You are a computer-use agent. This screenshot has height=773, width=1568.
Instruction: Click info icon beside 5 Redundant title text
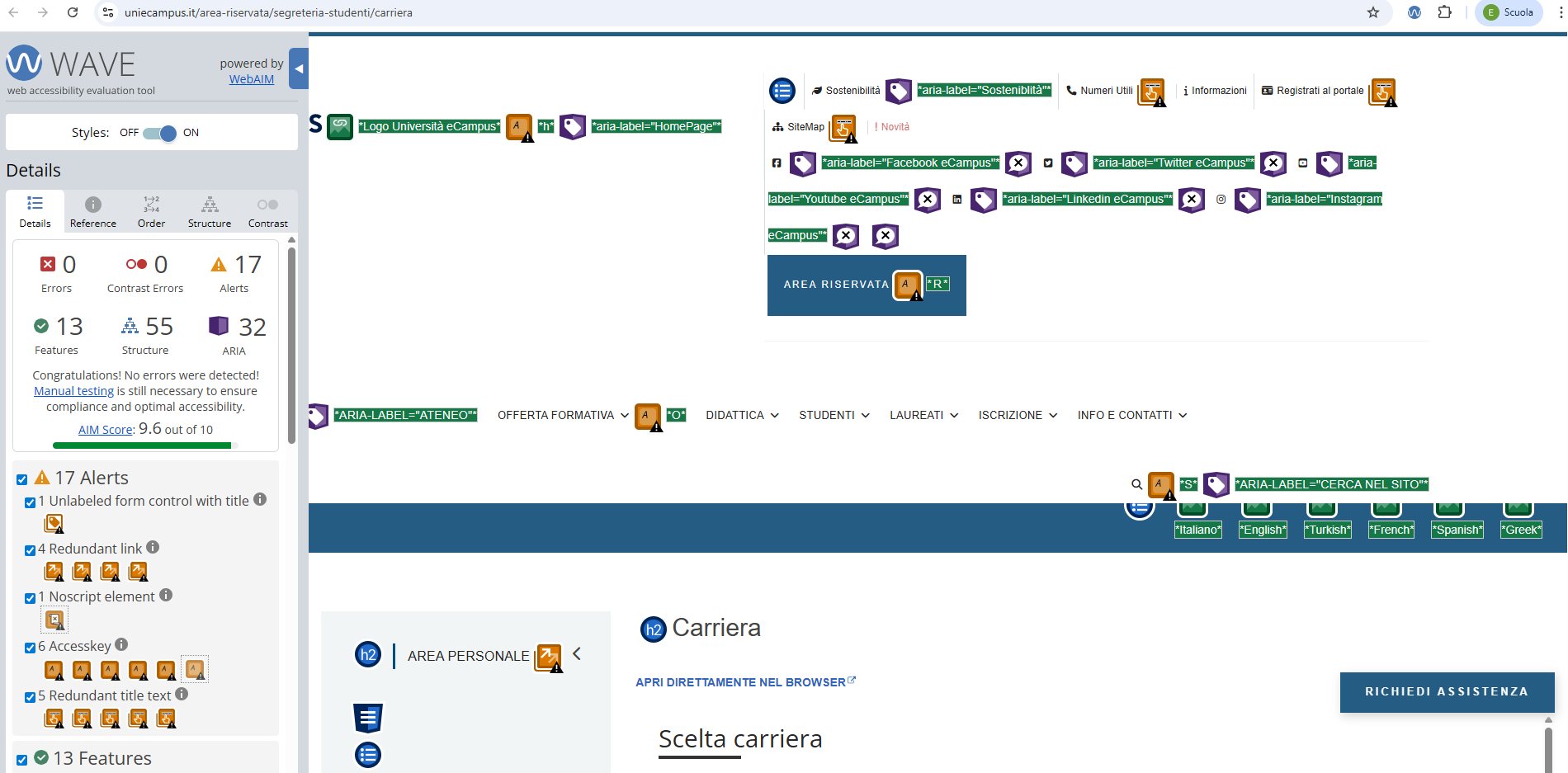tap(182, 694)
